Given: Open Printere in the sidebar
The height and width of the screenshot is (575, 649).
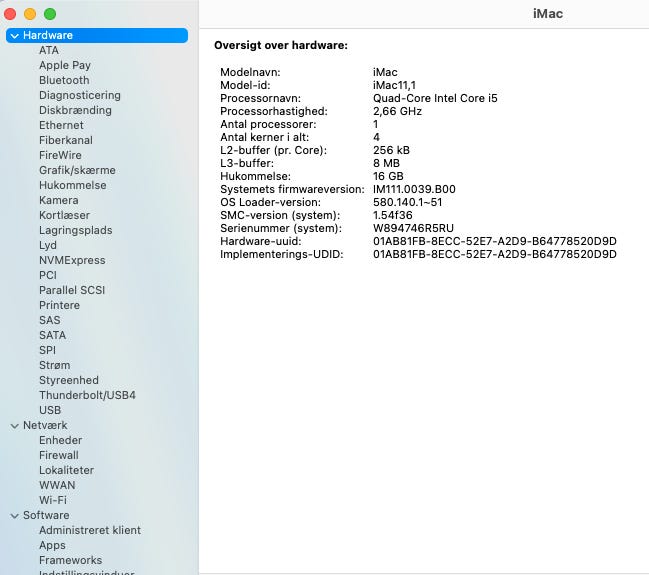Looking at the screenshot, I should pyautogui.click(x=59, y=306).
